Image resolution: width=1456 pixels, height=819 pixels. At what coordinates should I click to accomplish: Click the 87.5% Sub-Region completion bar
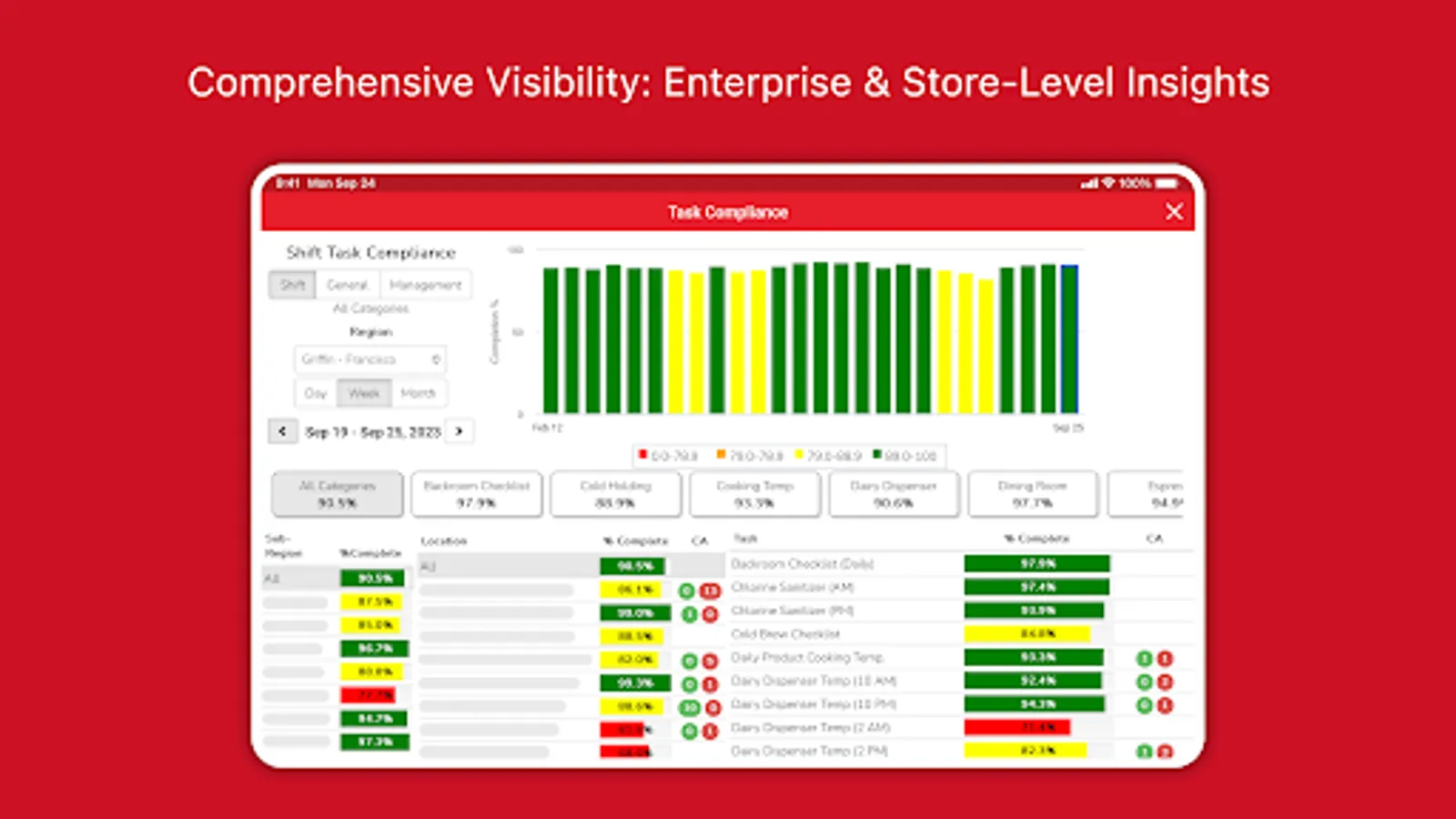pos(371,602)
